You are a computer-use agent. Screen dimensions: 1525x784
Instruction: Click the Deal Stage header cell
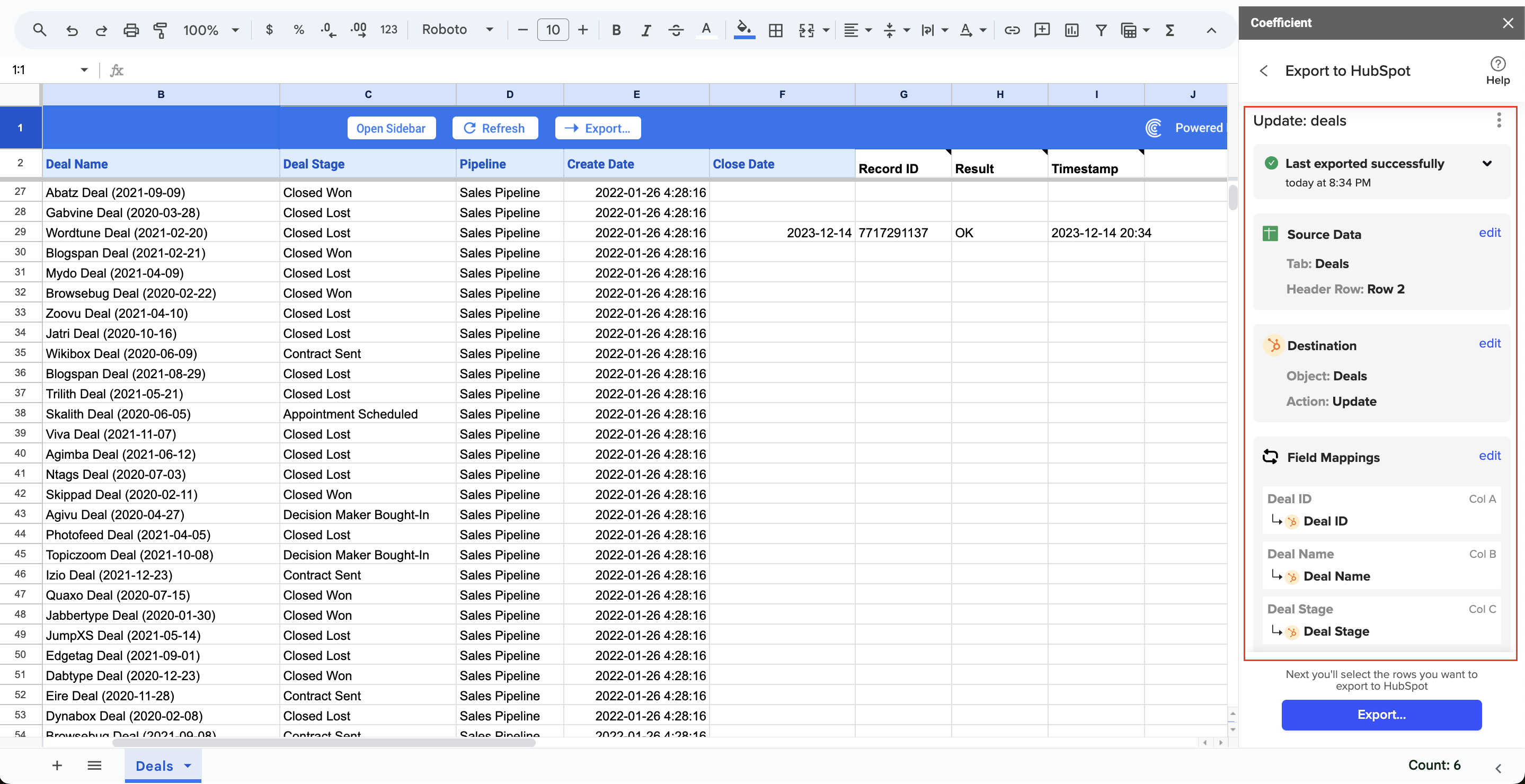pos(368,164)
